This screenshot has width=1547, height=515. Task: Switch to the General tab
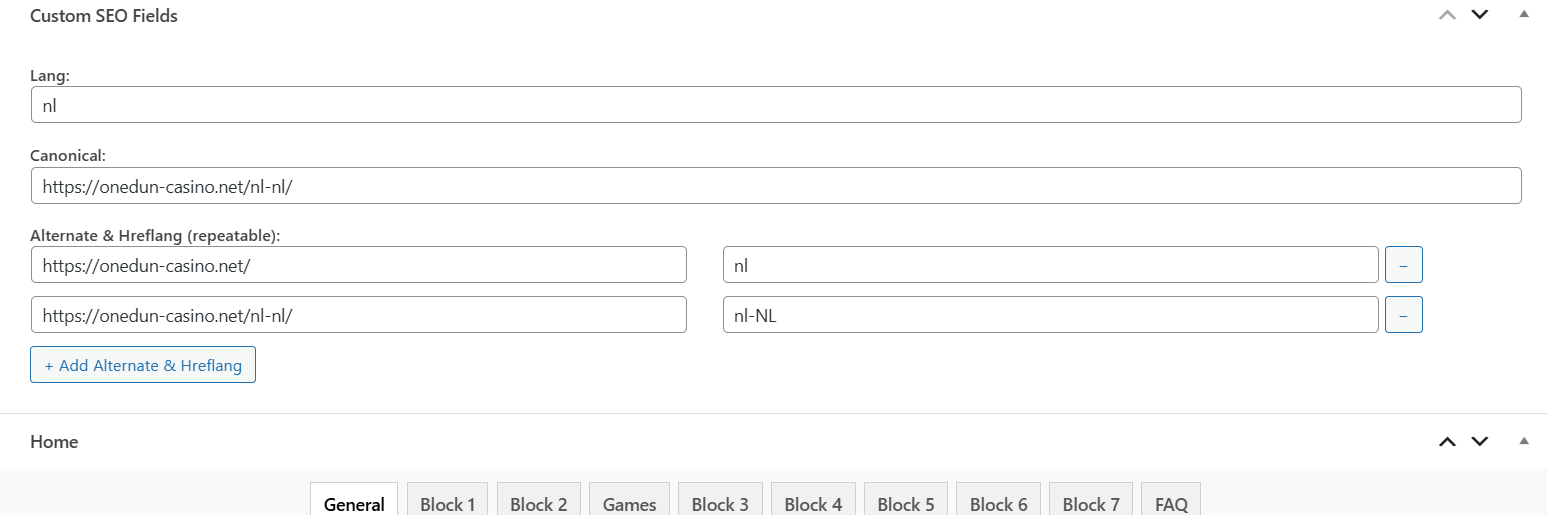tap(354, 503)
